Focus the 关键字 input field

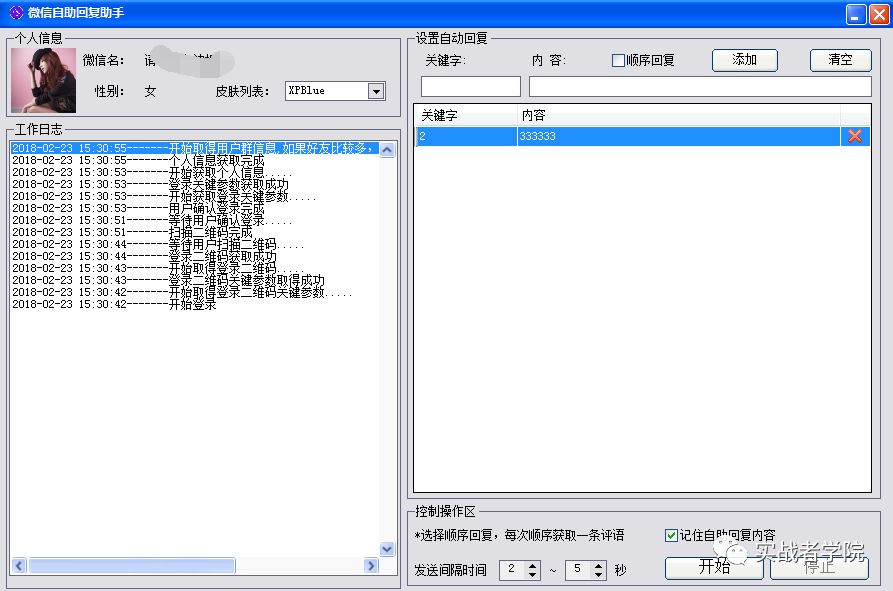tap(470, 87)
